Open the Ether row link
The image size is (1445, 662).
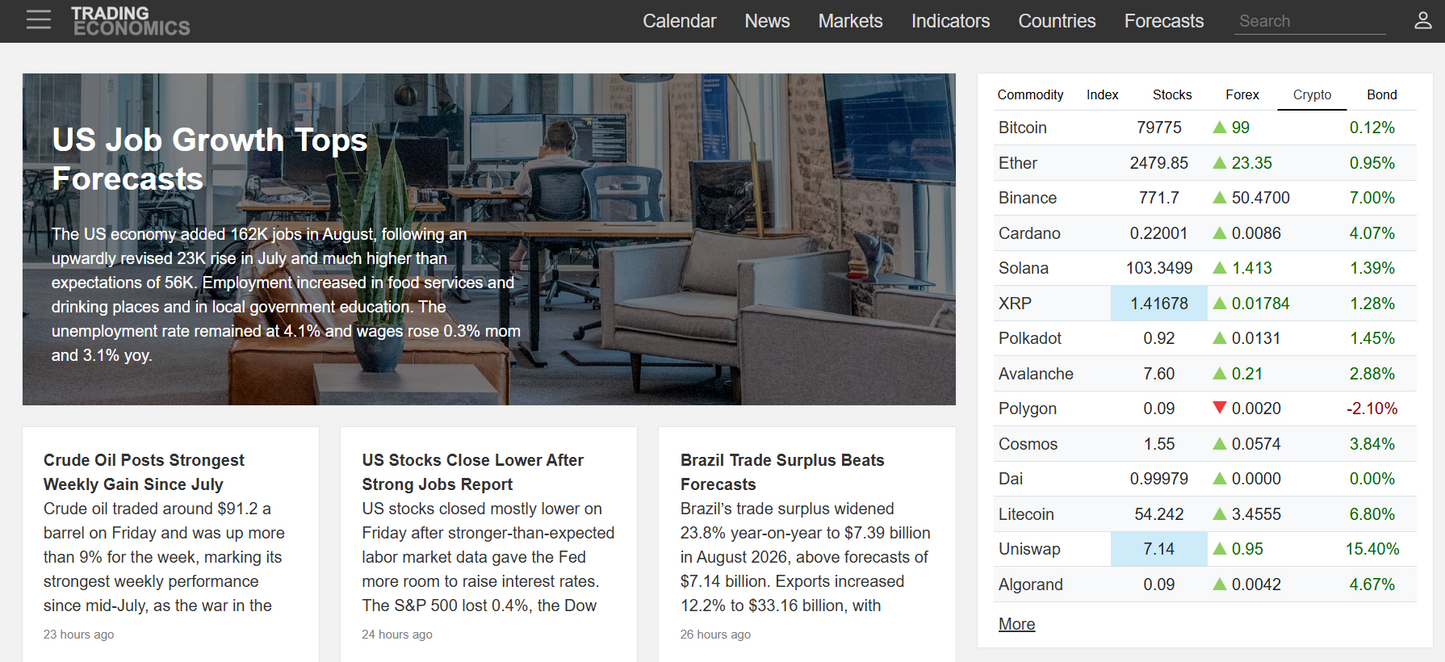point(1017,163)
